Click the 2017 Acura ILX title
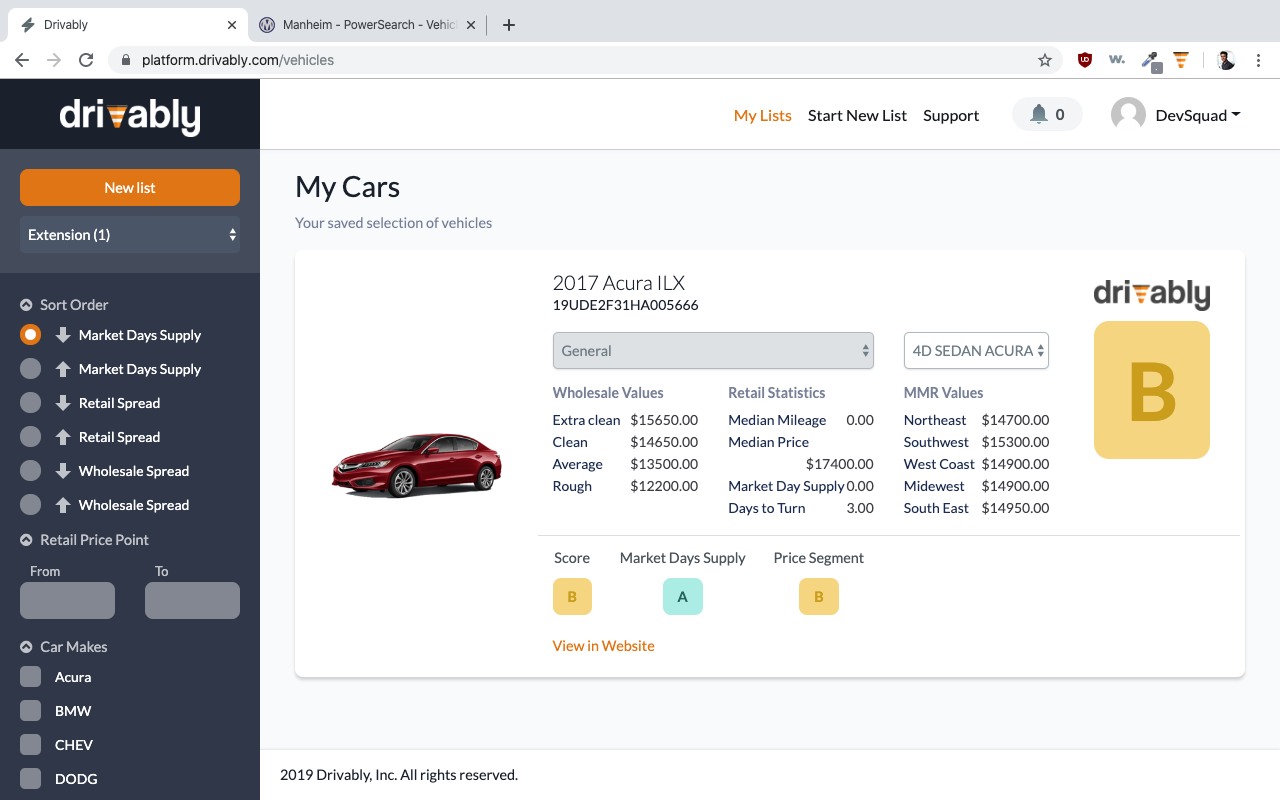 (x=619, y=283)
